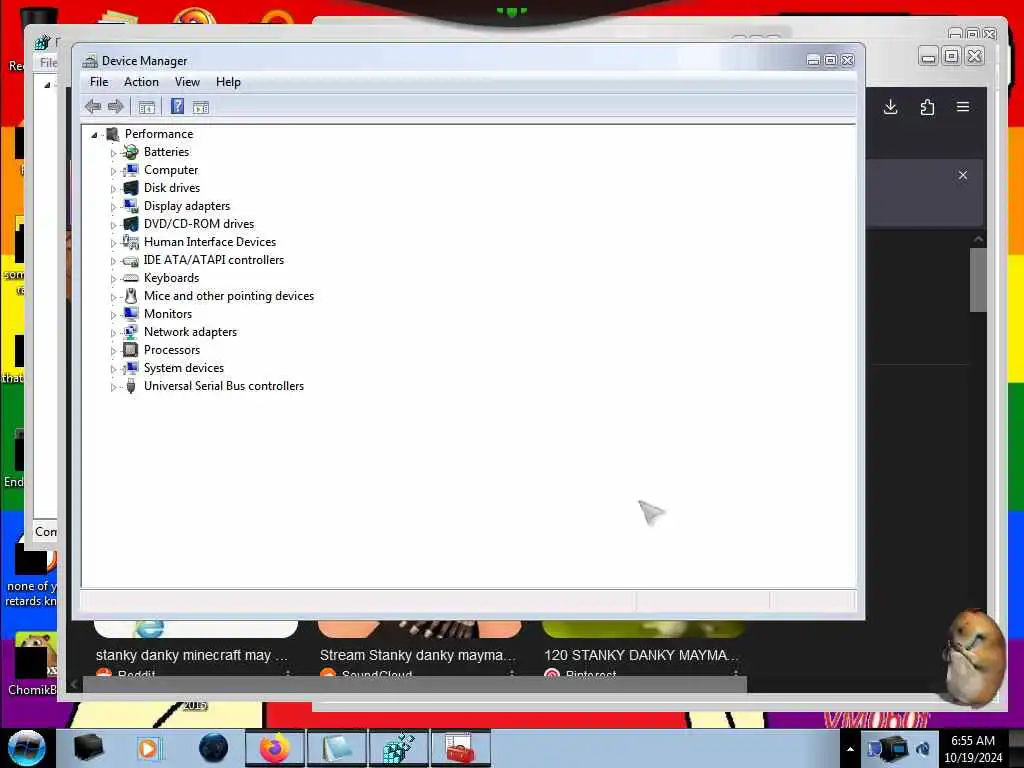
Task: Open the Windows Start orb
Action: point(27,748)
